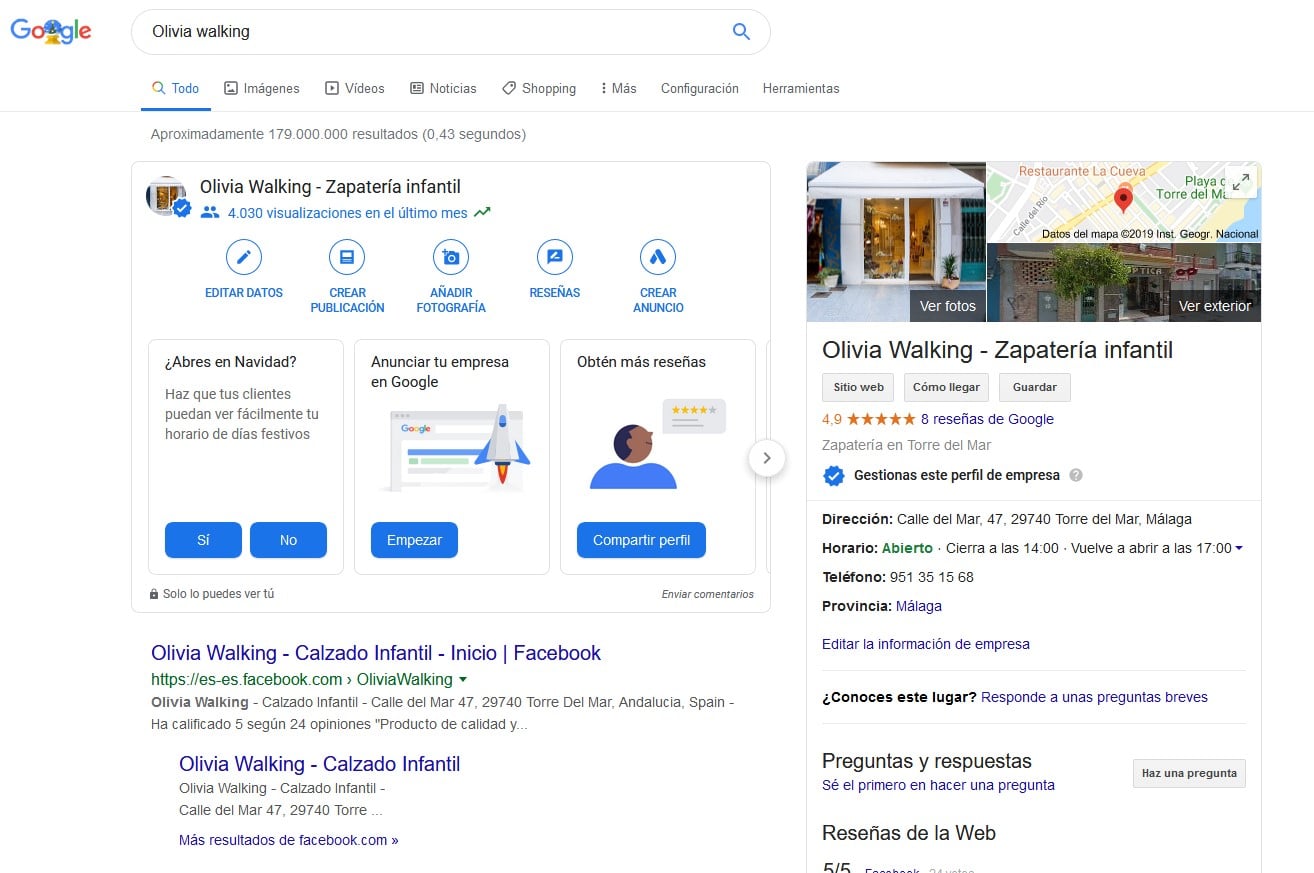This screenshot has width=1314, height=873.
Task: Click the Google logo
Action: click(51, 31)
